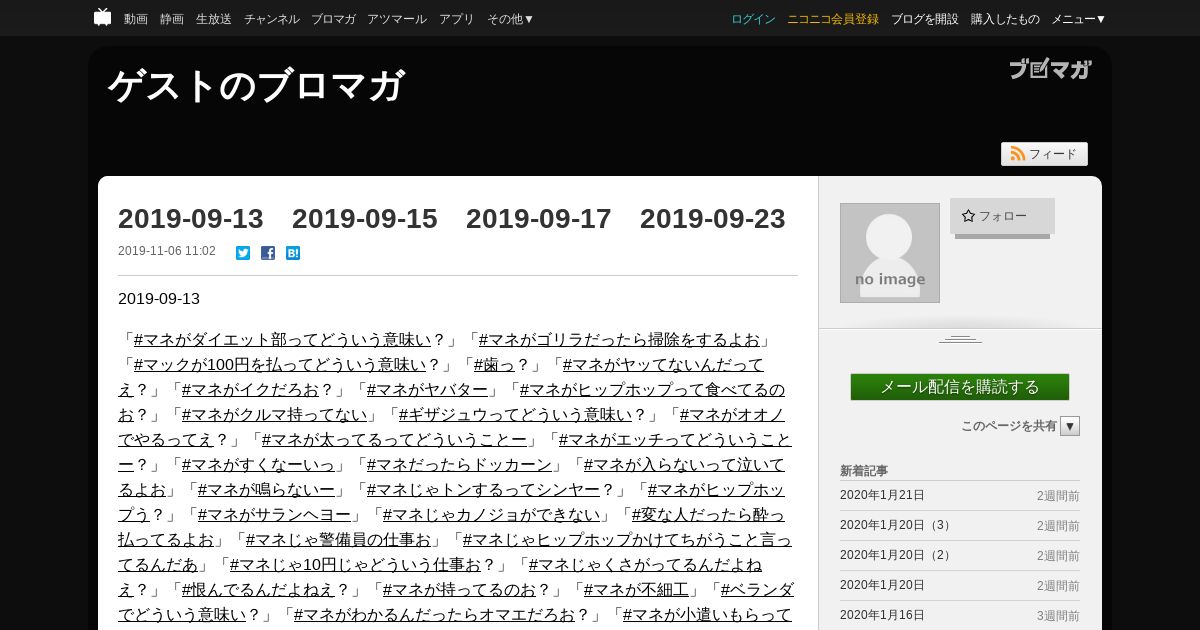Open アプリ in top navigation
The image size is (1200, 630).
(x=457, y=19)
